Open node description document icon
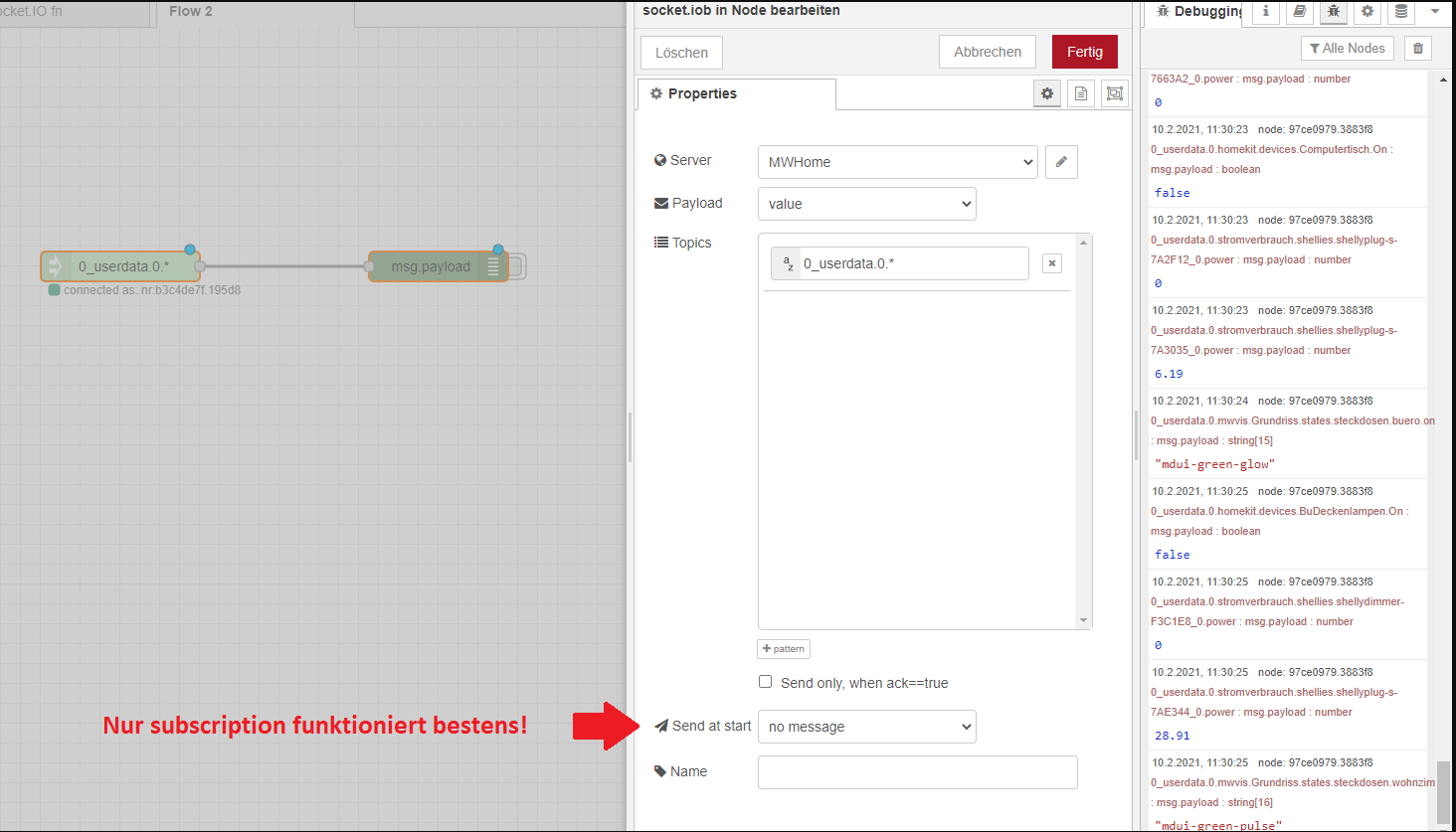This screenshot has height=832, width=1456. (1081, 93)
